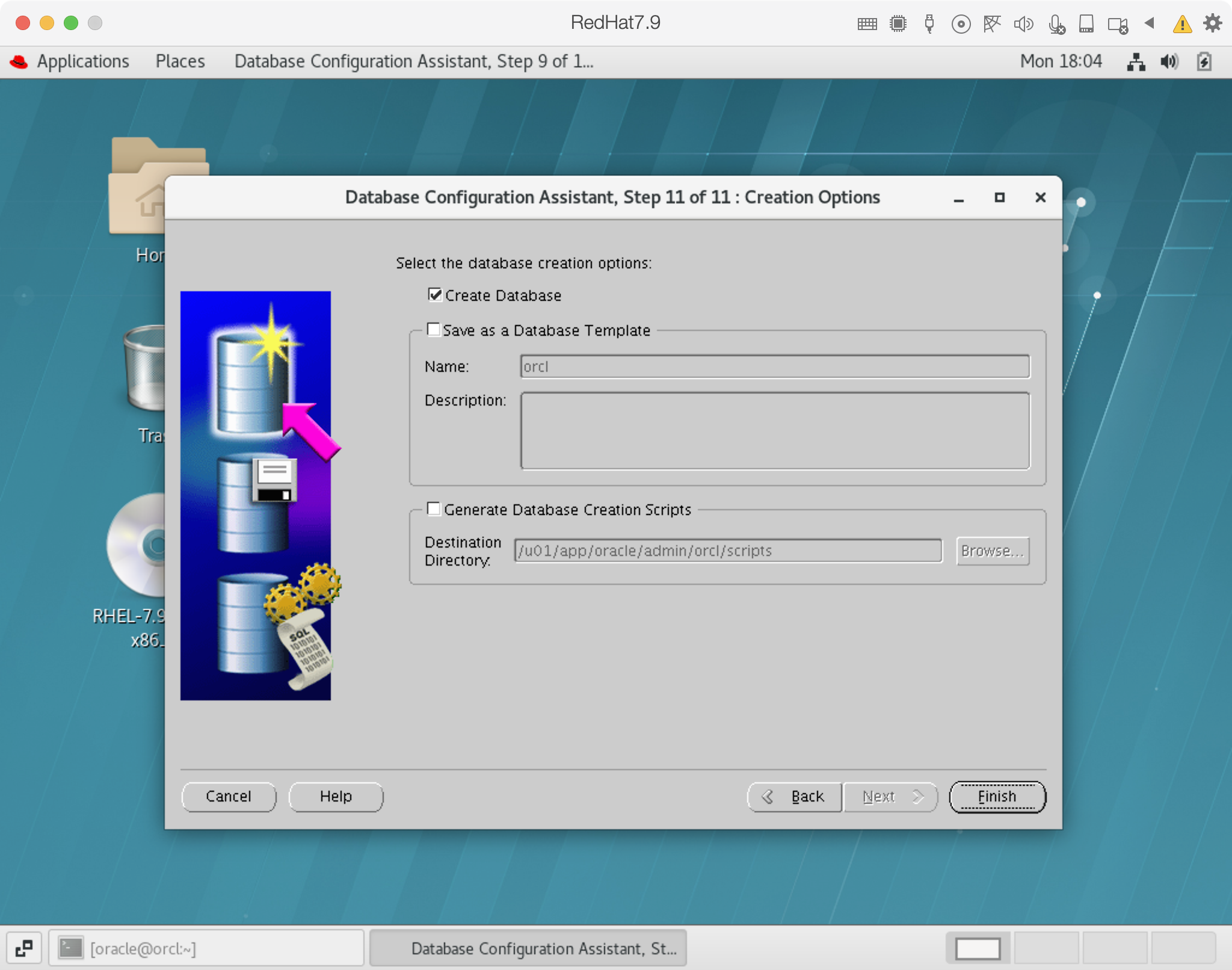Click the Description text area
This screenshot has width=1232, height=970.
(x=774, y=431)
